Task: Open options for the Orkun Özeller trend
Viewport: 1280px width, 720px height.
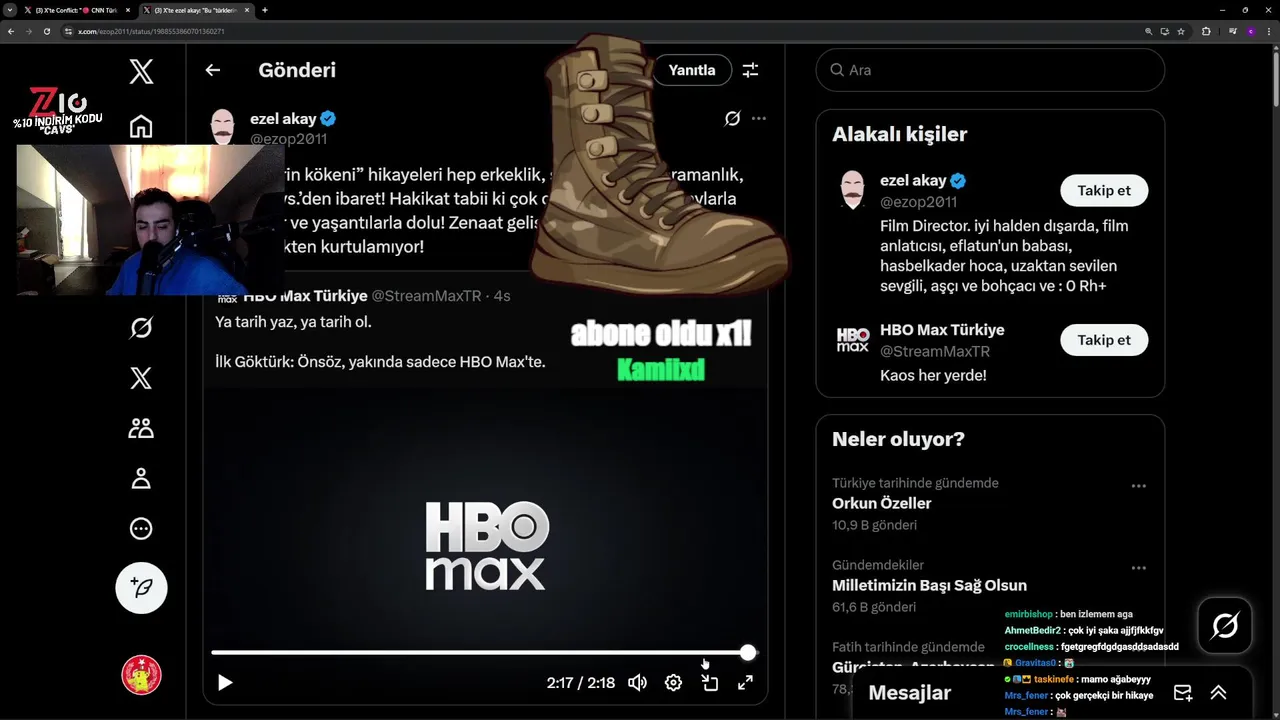Action: 1138,486
